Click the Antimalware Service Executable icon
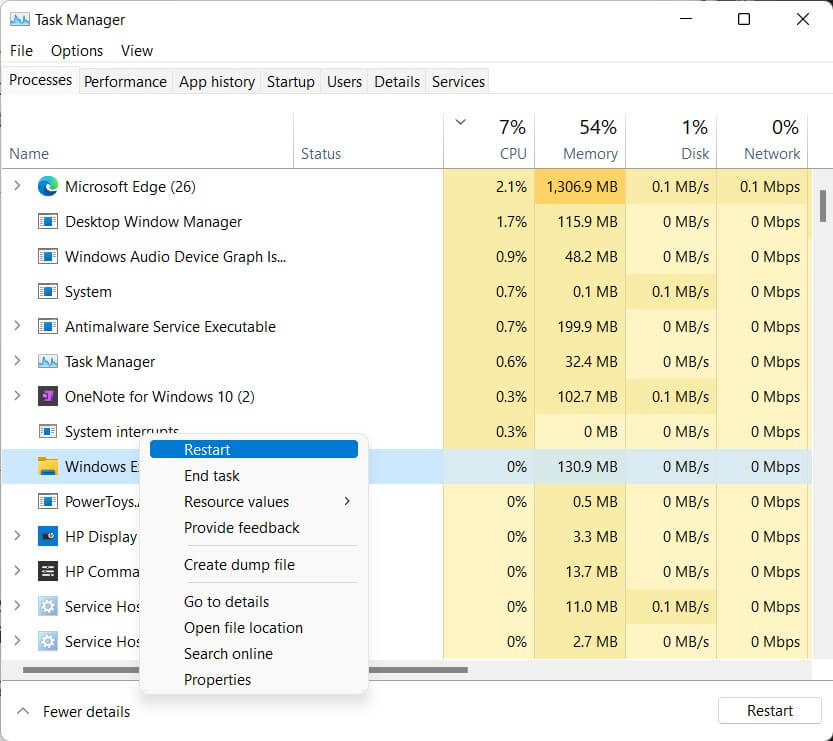 pyautogui.click(x=48, y=326)
